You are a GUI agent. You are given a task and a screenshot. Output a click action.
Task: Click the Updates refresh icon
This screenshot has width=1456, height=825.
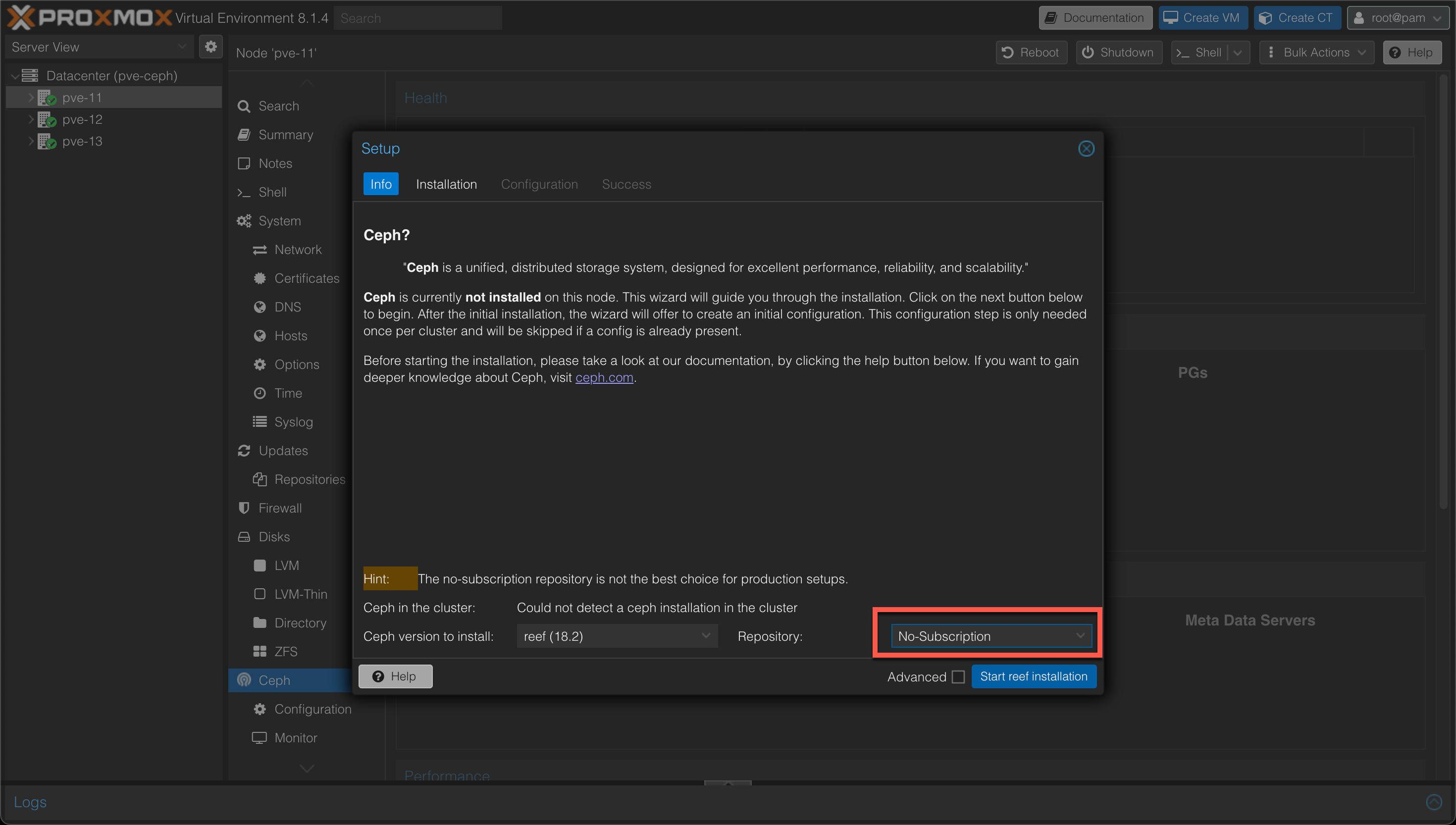point(244,450)
